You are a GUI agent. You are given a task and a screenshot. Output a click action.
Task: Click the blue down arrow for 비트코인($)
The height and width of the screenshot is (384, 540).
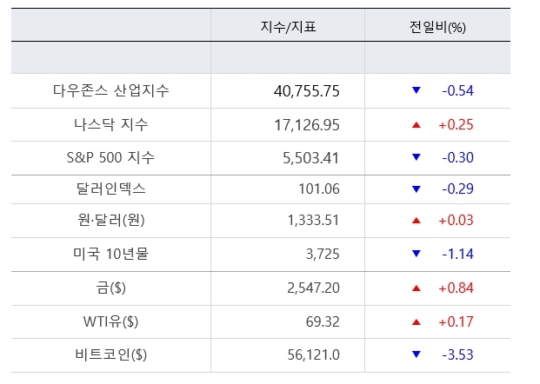tap(416, 354)
